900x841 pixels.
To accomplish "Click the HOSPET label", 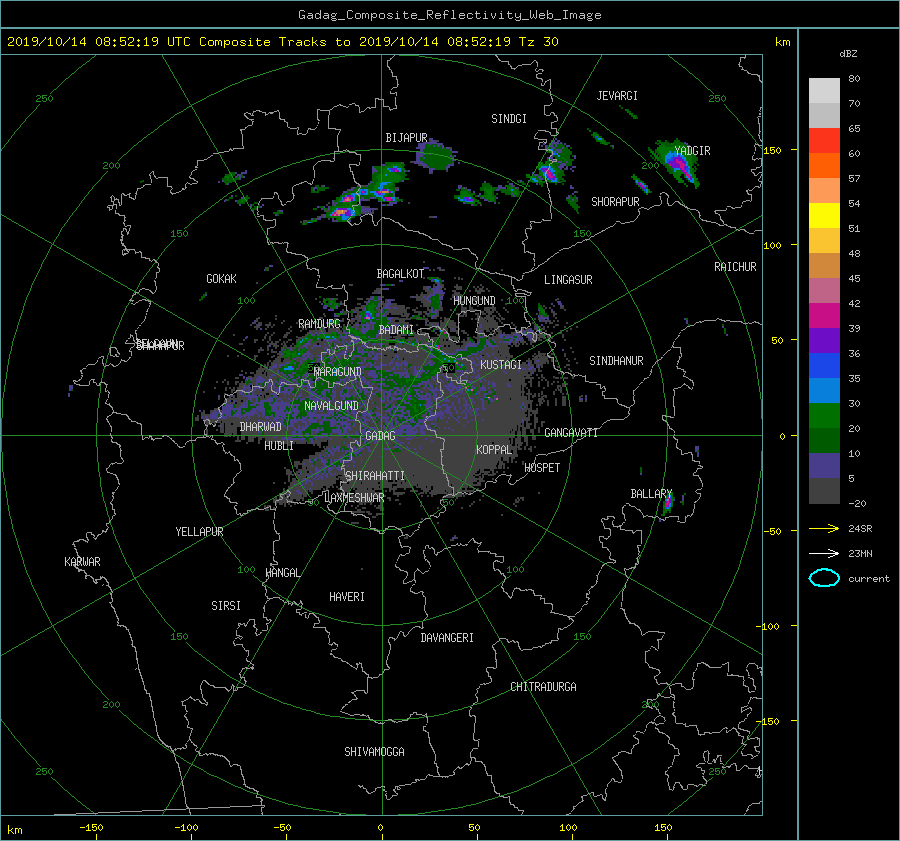I will click(542, 468).
